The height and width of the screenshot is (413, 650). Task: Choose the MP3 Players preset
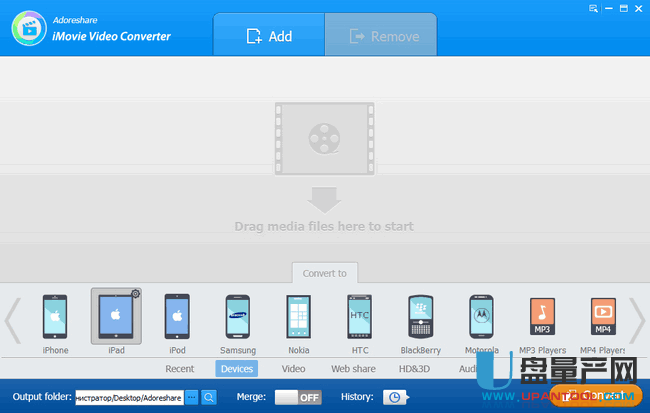542,318
